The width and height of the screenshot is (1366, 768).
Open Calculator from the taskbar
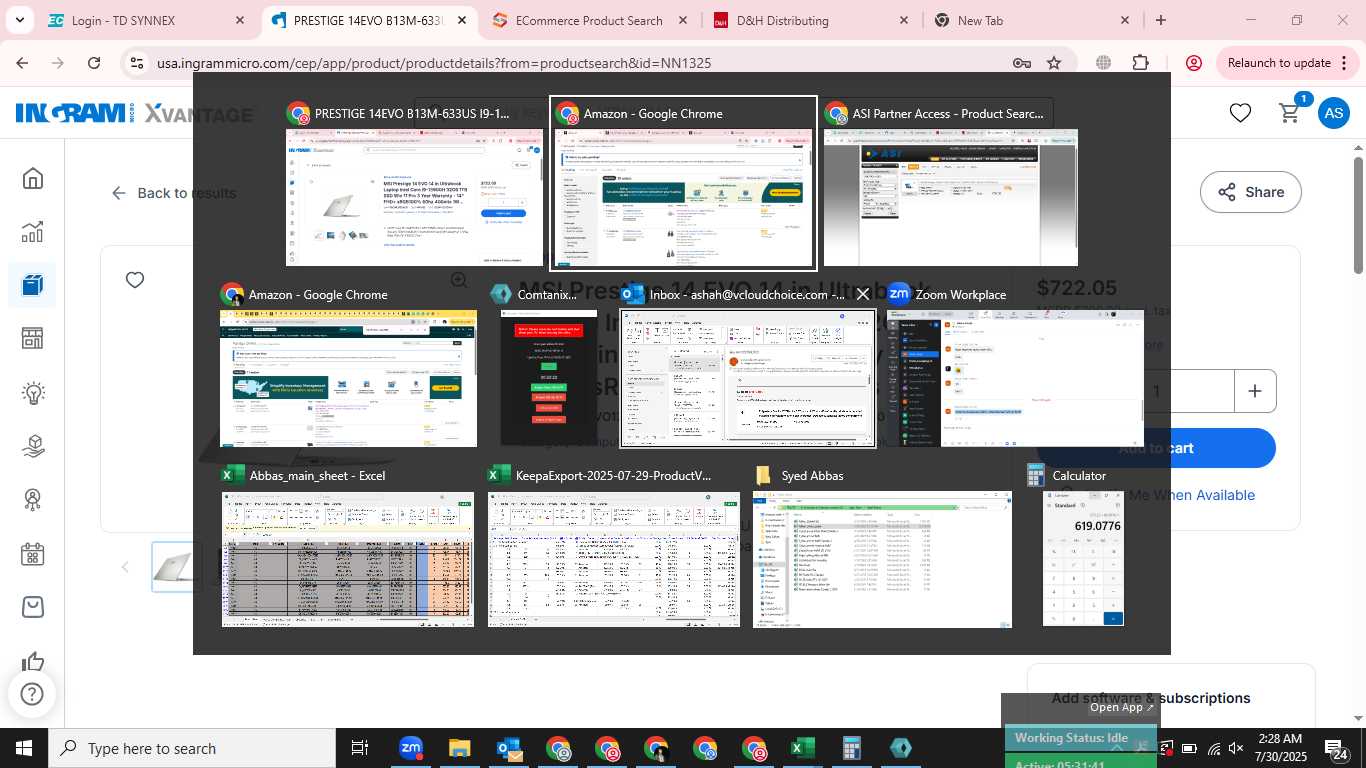[x=851, y=748]
